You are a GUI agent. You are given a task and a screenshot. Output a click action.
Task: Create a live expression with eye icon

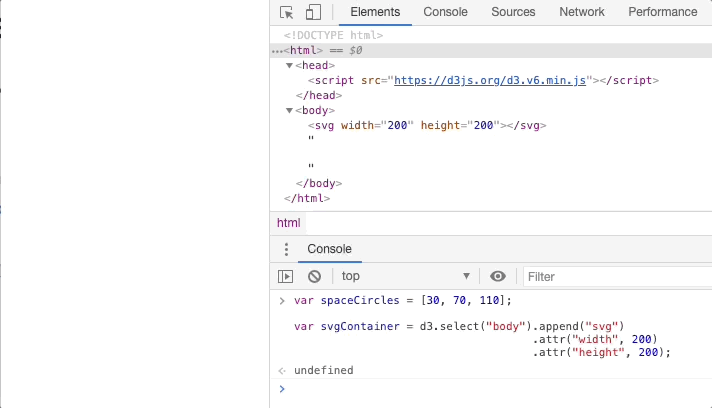[498, 276]
